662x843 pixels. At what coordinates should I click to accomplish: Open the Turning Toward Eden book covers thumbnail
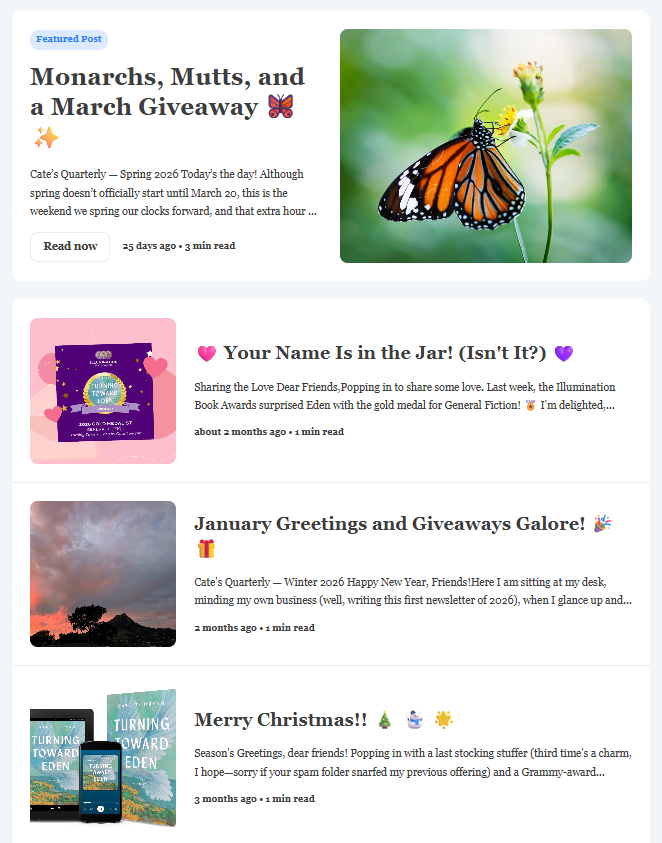click(103, 757)
